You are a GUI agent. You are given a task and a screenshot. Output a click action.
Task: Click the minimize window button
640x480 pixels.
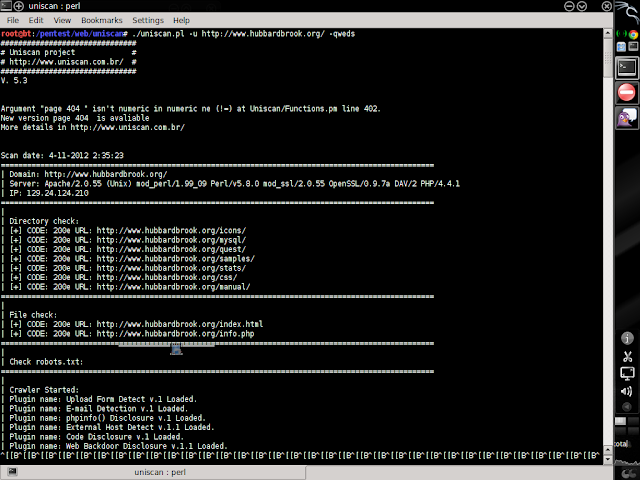569,6
